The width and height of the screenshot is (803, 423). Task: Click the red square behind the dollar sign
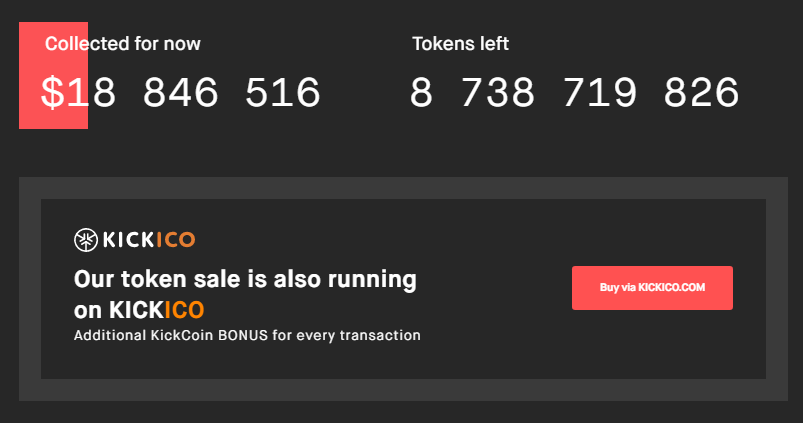(x=53, y=75)
